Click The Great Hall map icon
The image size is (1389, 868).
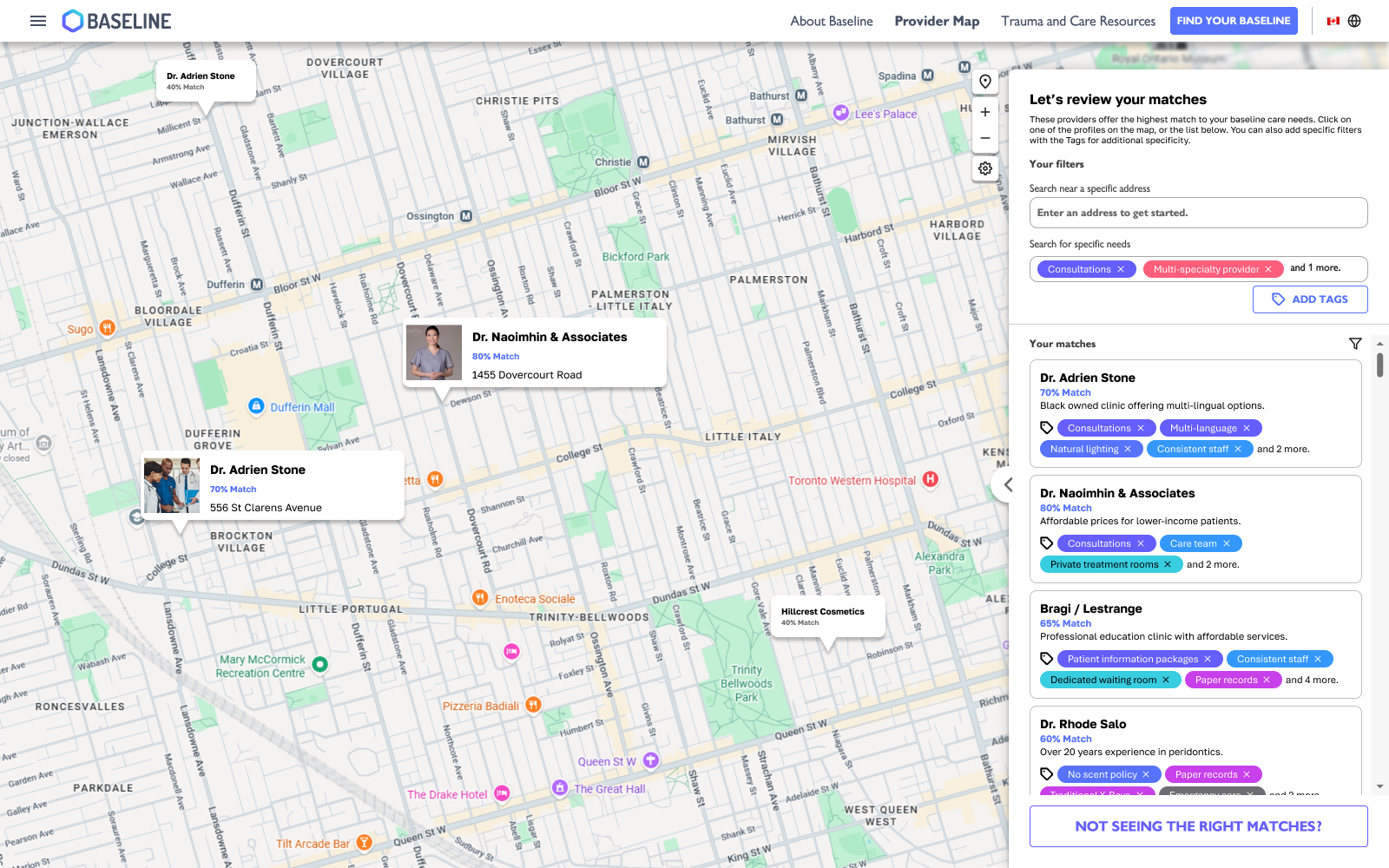[x=560, y=788]
